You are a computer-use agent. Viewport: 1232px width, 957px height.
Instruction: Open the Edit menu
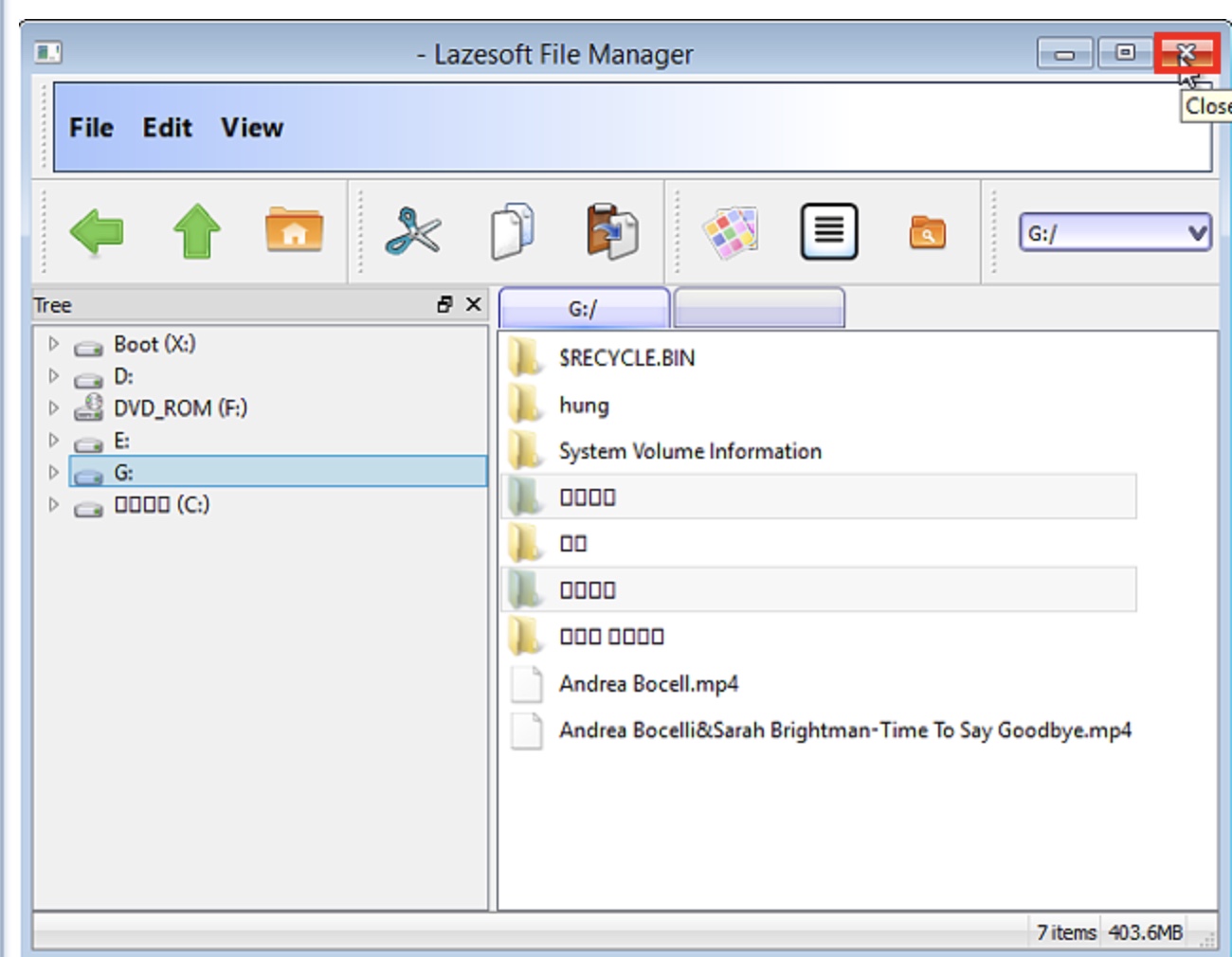click(x=167, y=128)
